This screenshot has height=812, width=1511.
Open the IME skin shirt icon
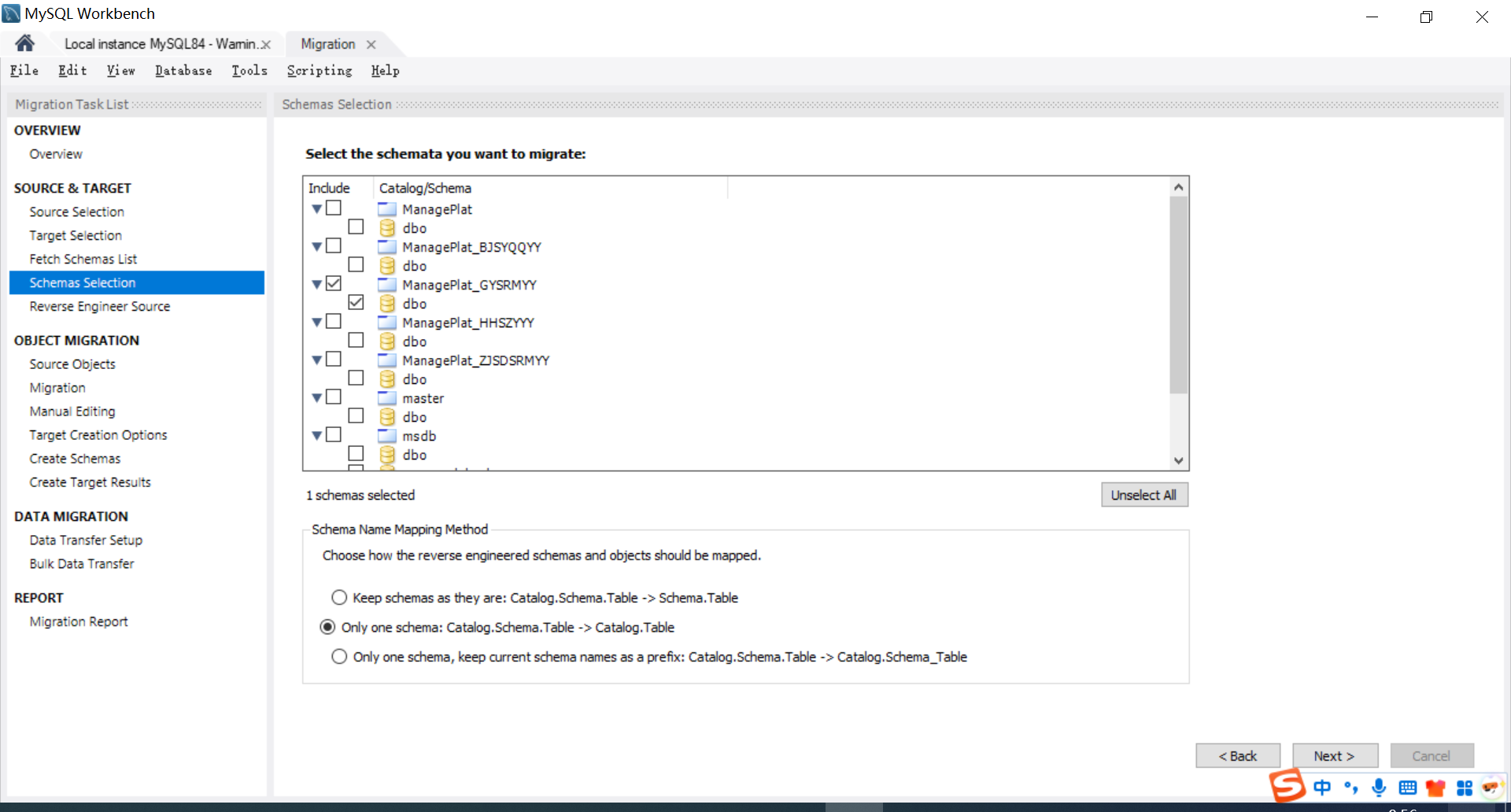1435,788
